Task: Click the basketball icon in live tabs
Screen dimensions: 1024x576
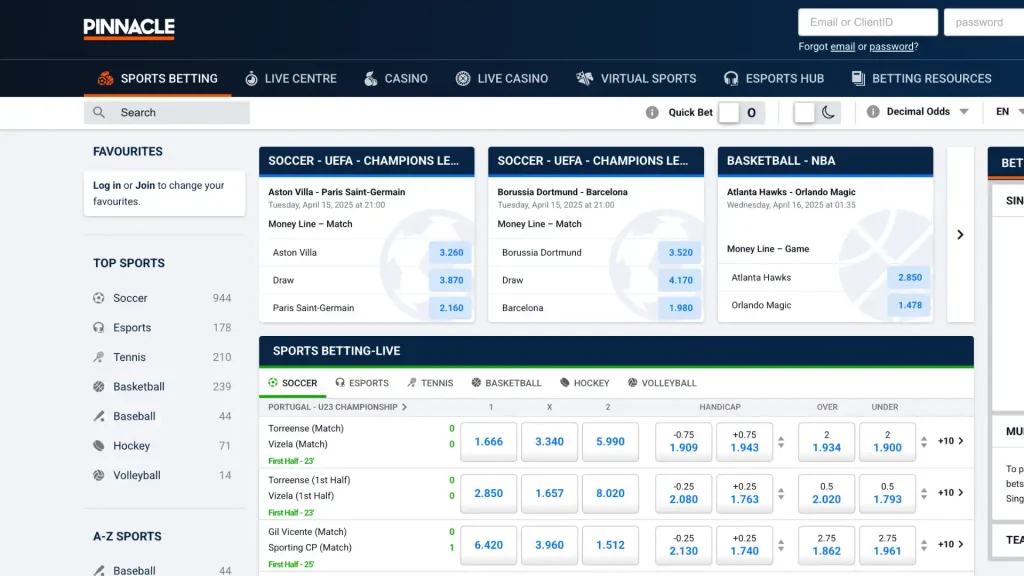Action: [x=476, y=383]
